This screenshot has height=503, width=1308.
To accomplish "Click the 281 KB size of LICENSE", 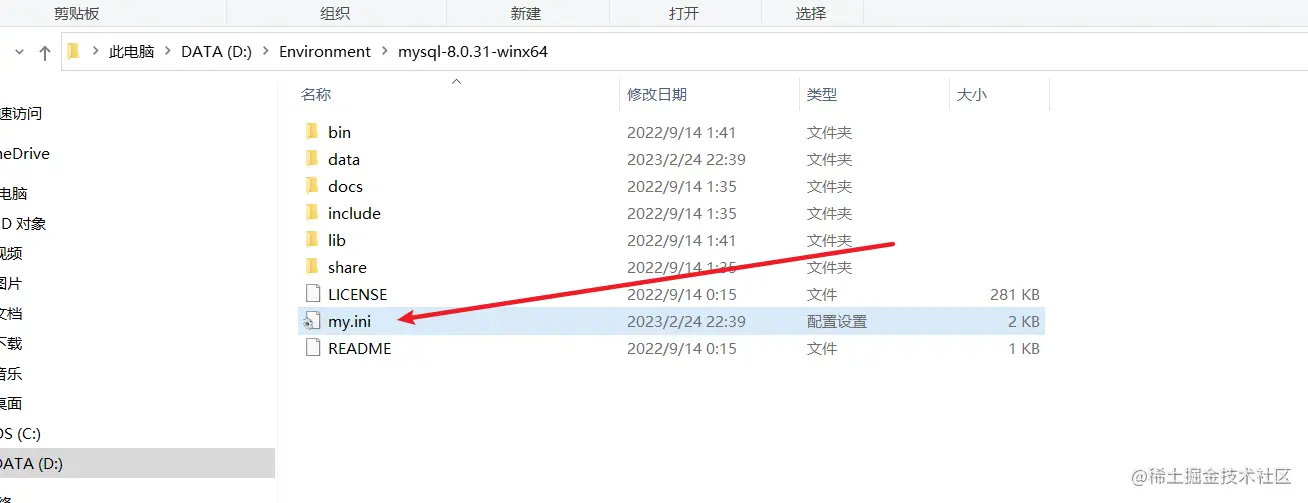I will click(x=1014, y=294).
